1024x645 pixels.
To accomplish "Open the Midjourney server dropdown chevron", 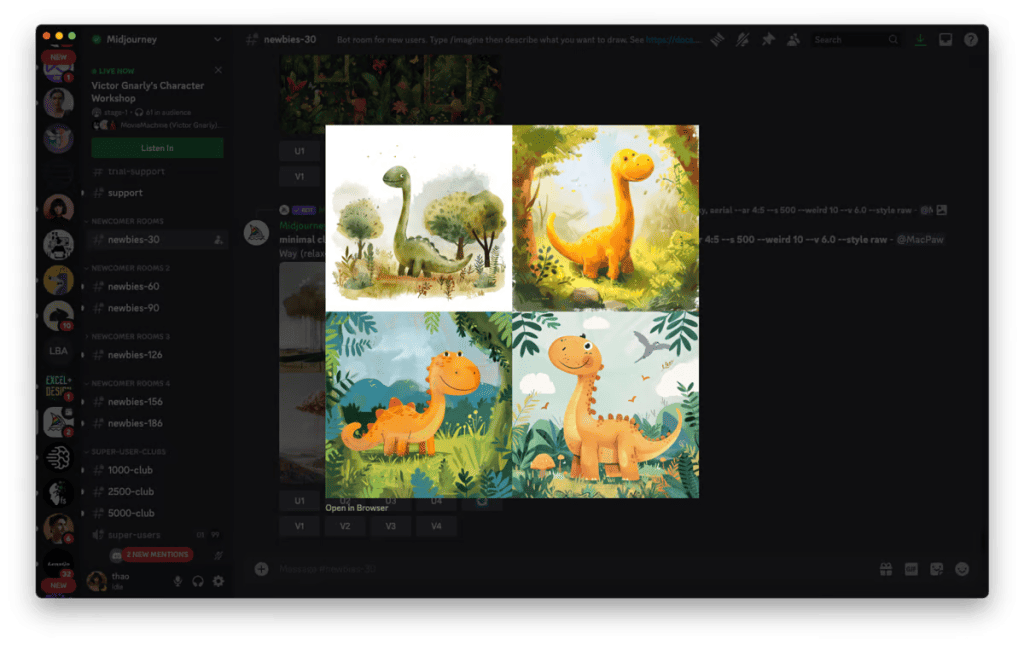I will point(217,39).
